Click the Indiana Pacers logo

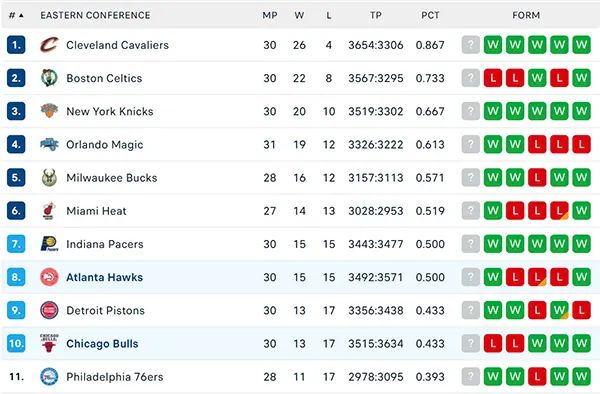tap(49, 244)
